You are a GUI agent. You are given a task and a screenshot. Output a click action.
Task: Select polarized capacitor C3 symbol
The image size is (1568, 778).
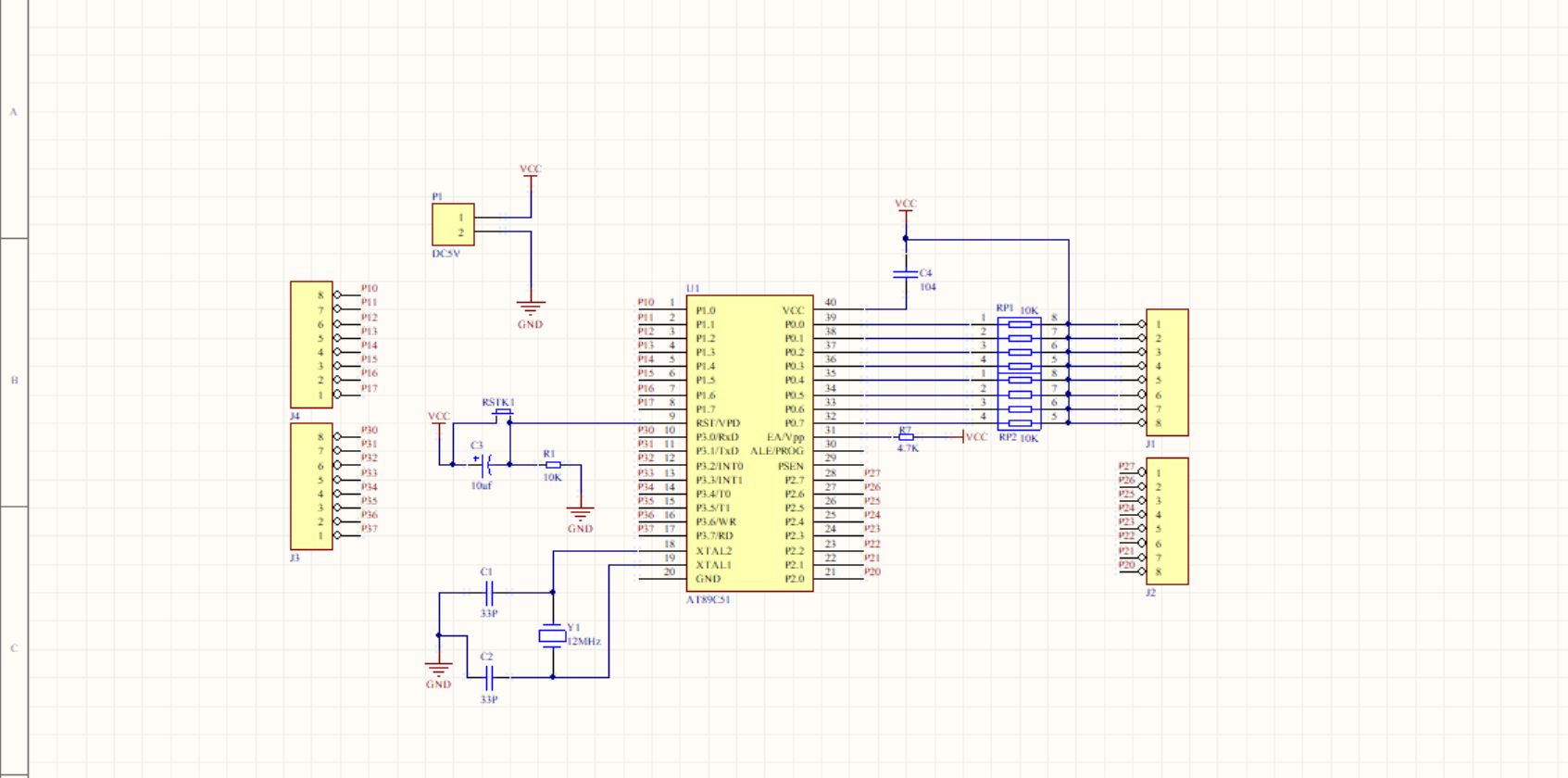pos(483,464)
